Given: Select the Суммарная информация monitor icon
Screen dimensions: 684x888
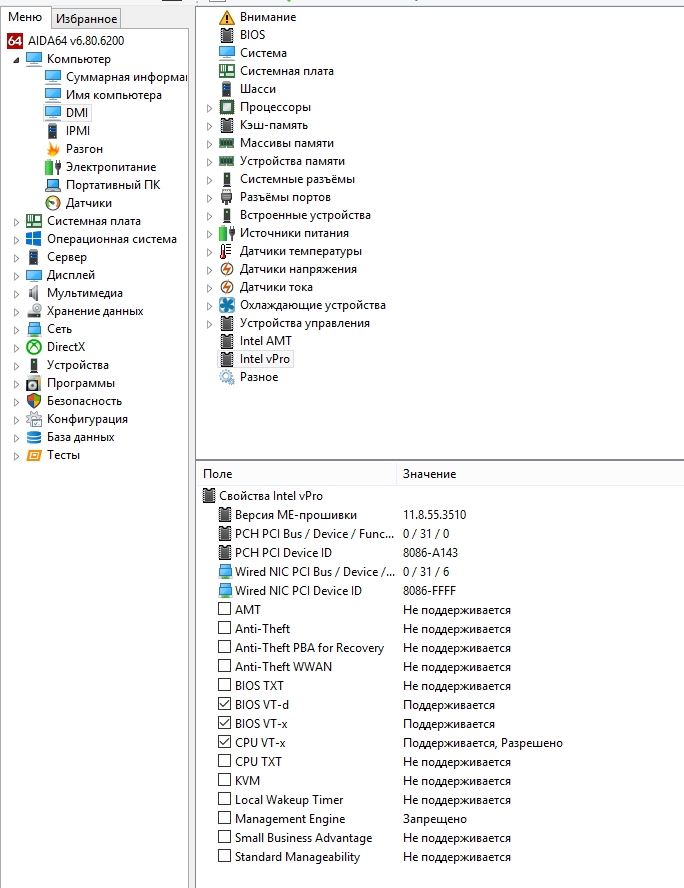Looking at the screenshot, I should [x=53, y=76].
